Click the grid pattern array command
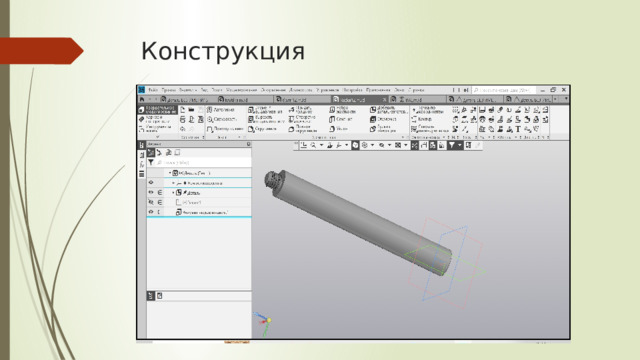 click(456, 110)
